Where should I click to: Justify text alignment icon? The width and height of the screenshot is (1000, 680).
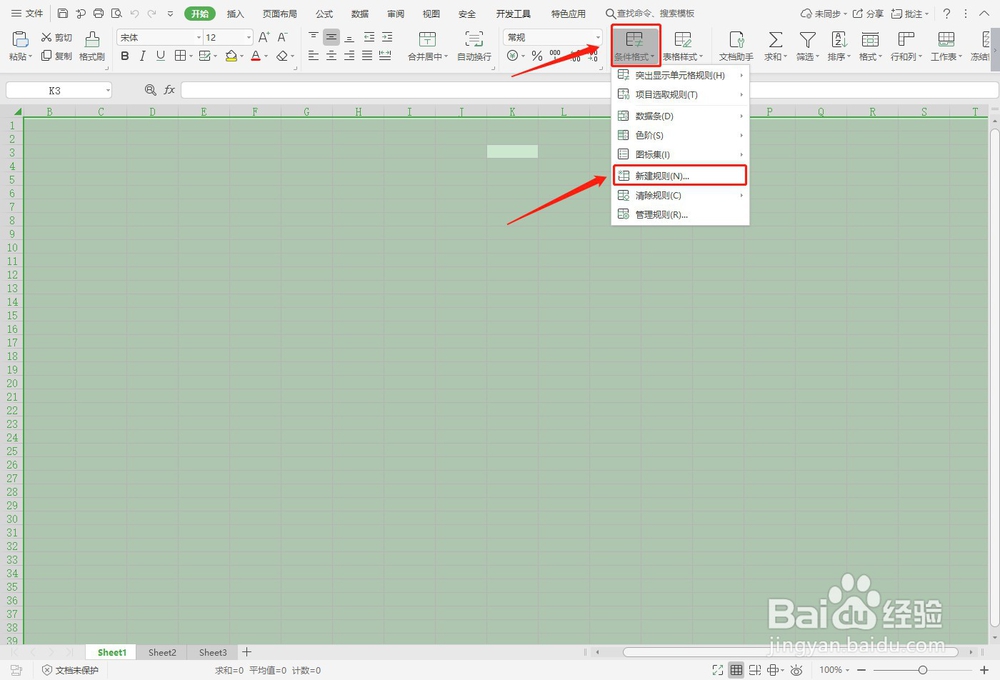click(x=367, y=56)
